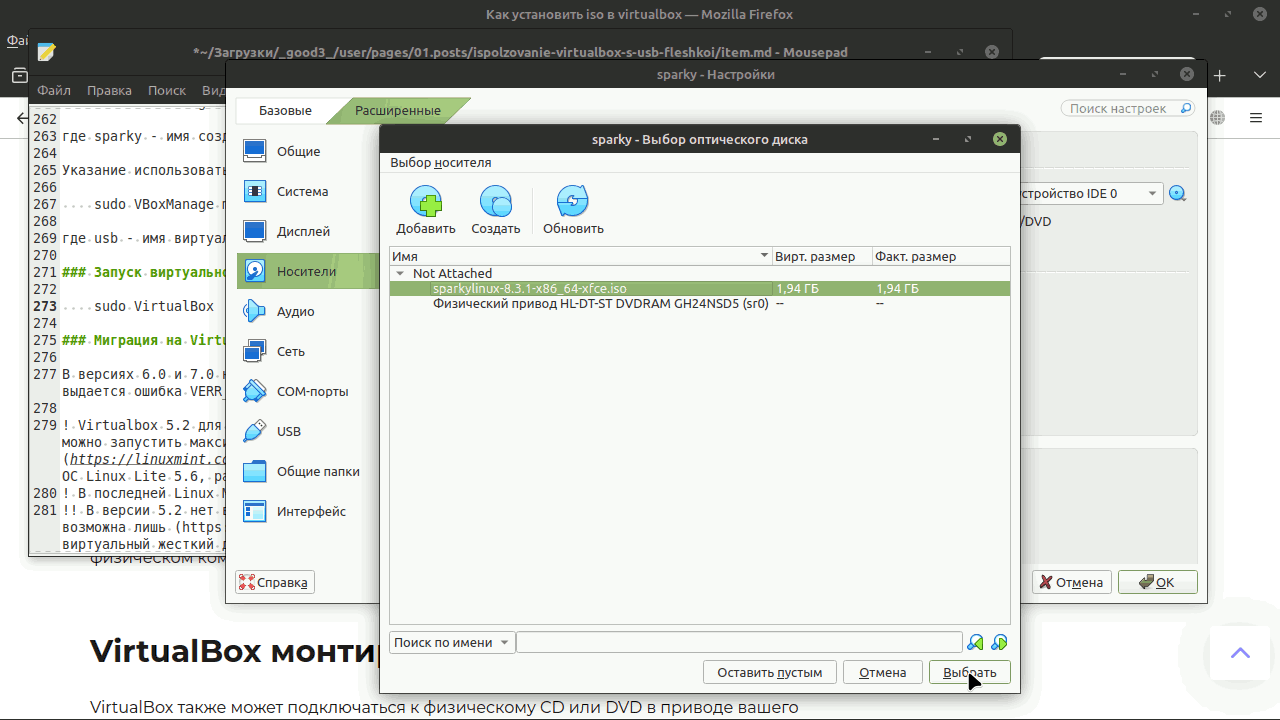Open Mousepad's Файл menu

(x=54, y=90)
